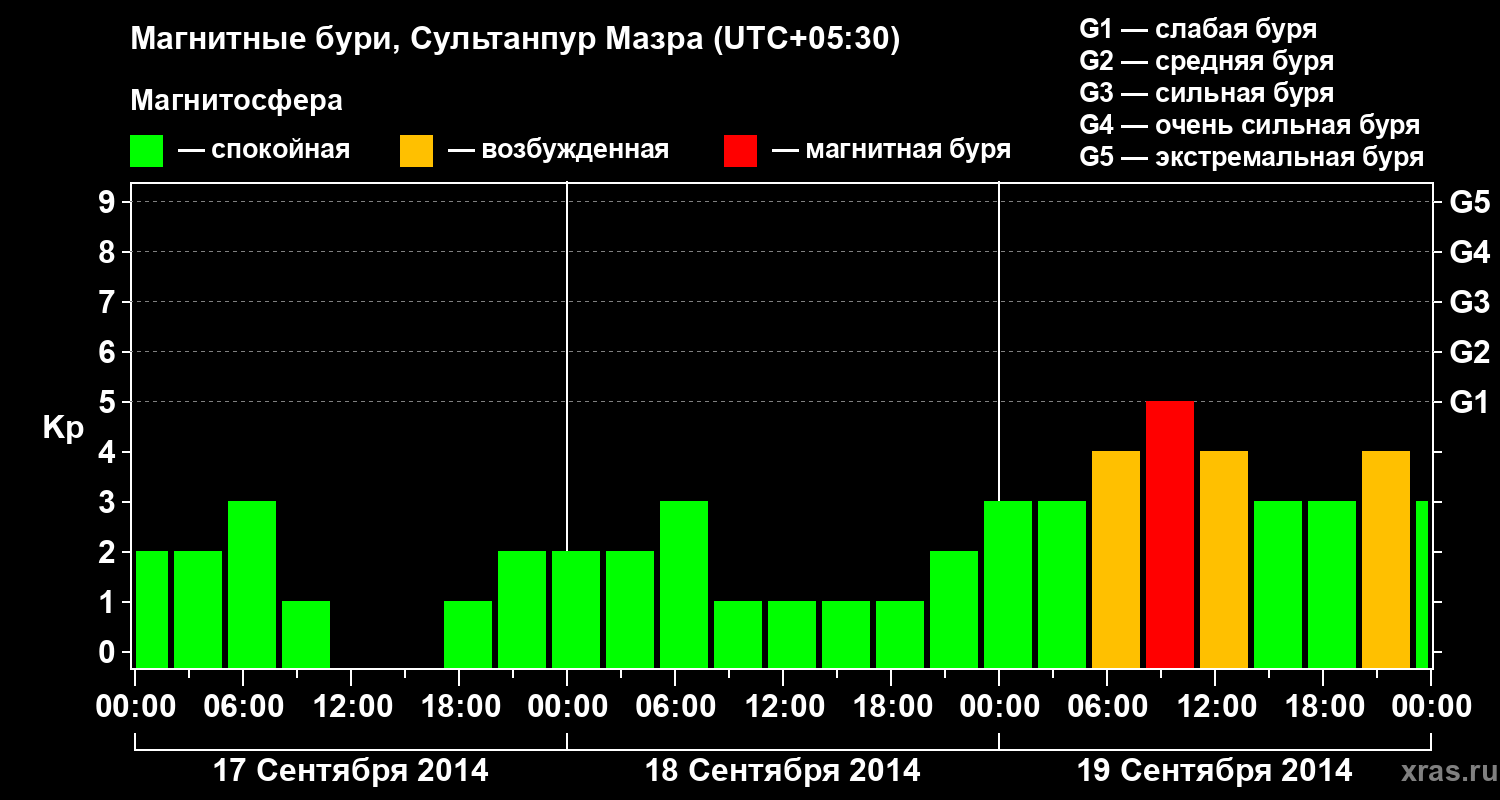Select the last orange Kp 4 bar
This screenshot has height=800, width=1500.
(x=1386, y=559)
